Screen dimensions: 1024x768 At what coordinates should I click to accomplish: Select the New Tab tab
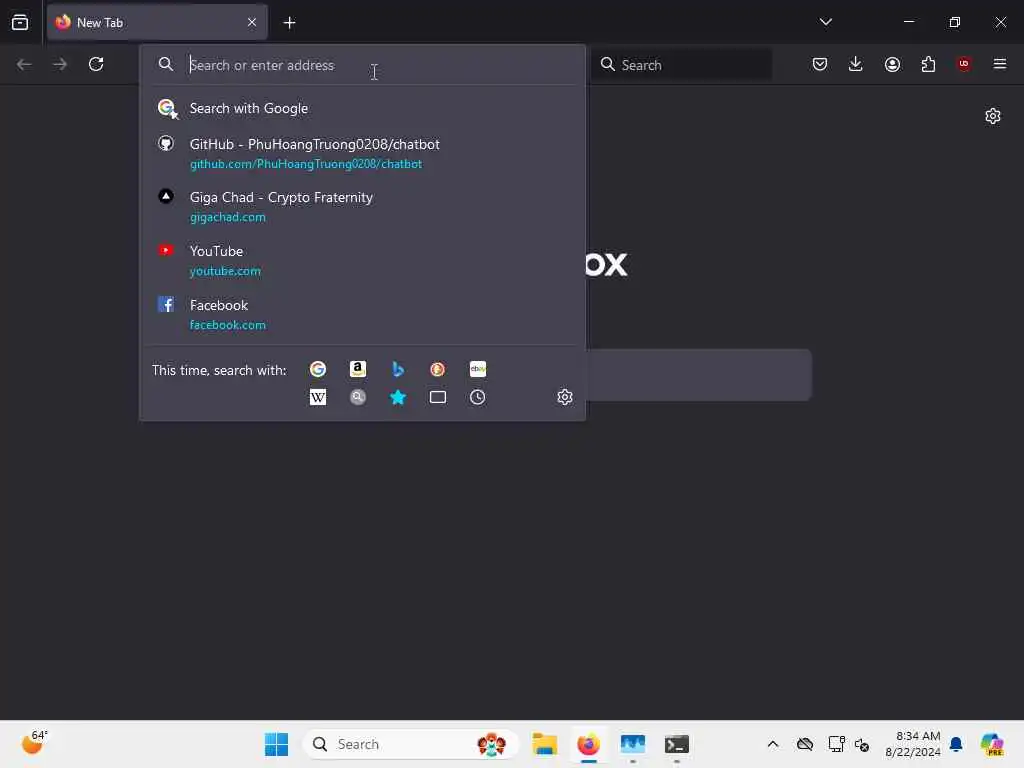157,23
